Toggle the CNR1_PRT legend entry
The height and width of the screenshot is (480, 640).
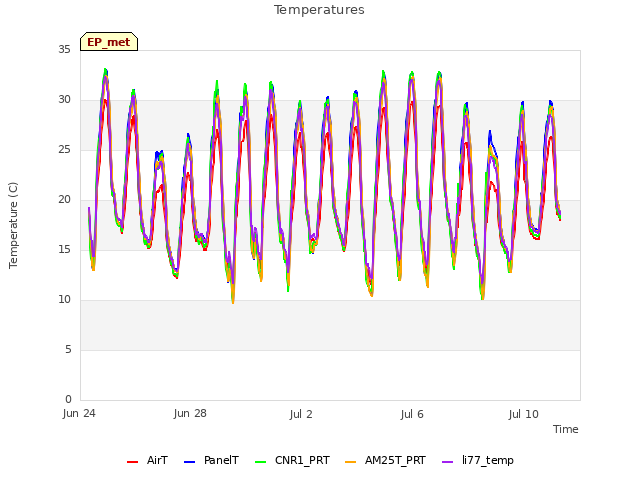292,461
